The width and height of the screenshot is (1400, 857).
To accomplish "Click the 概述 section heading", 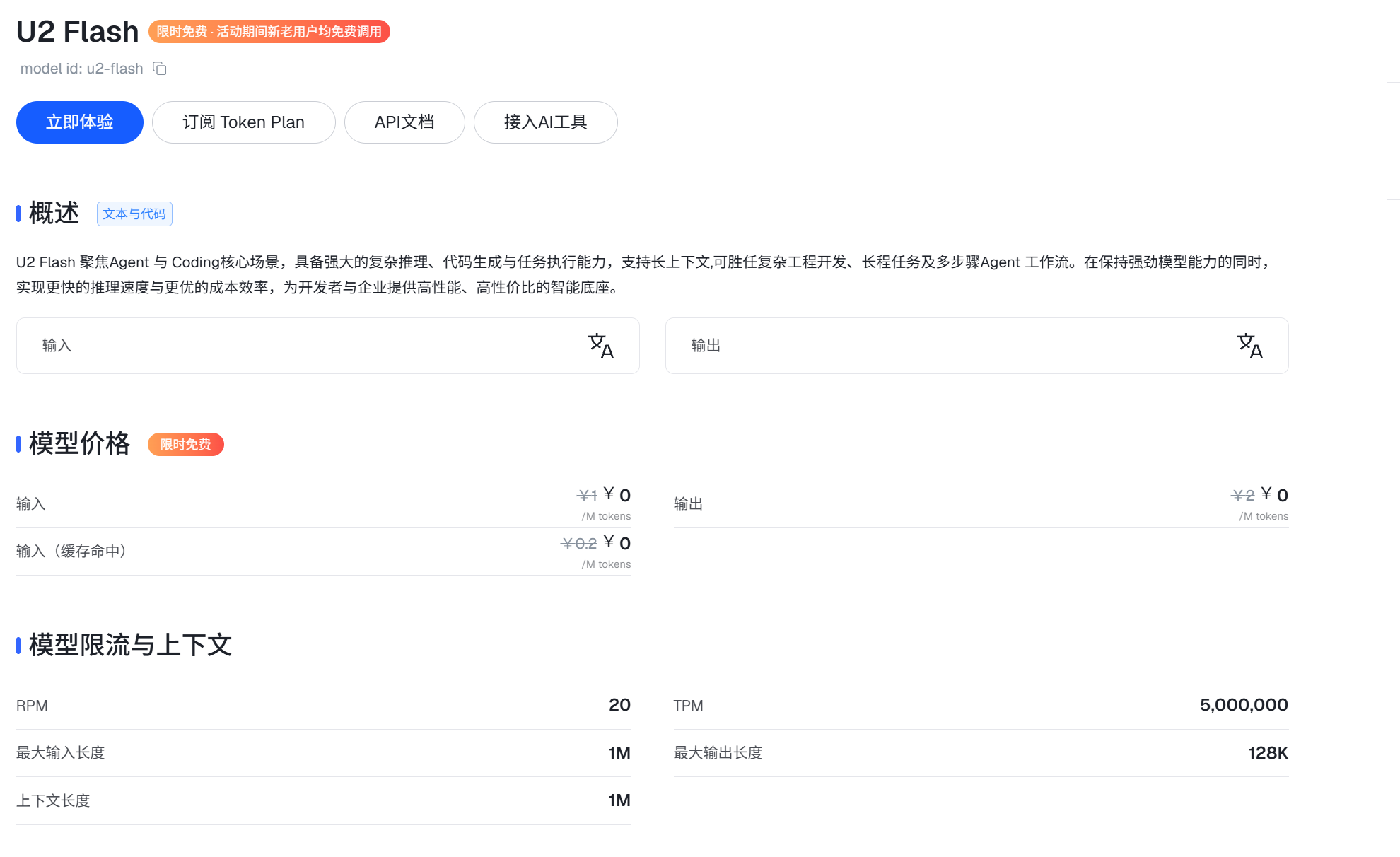I will point(54,213).
